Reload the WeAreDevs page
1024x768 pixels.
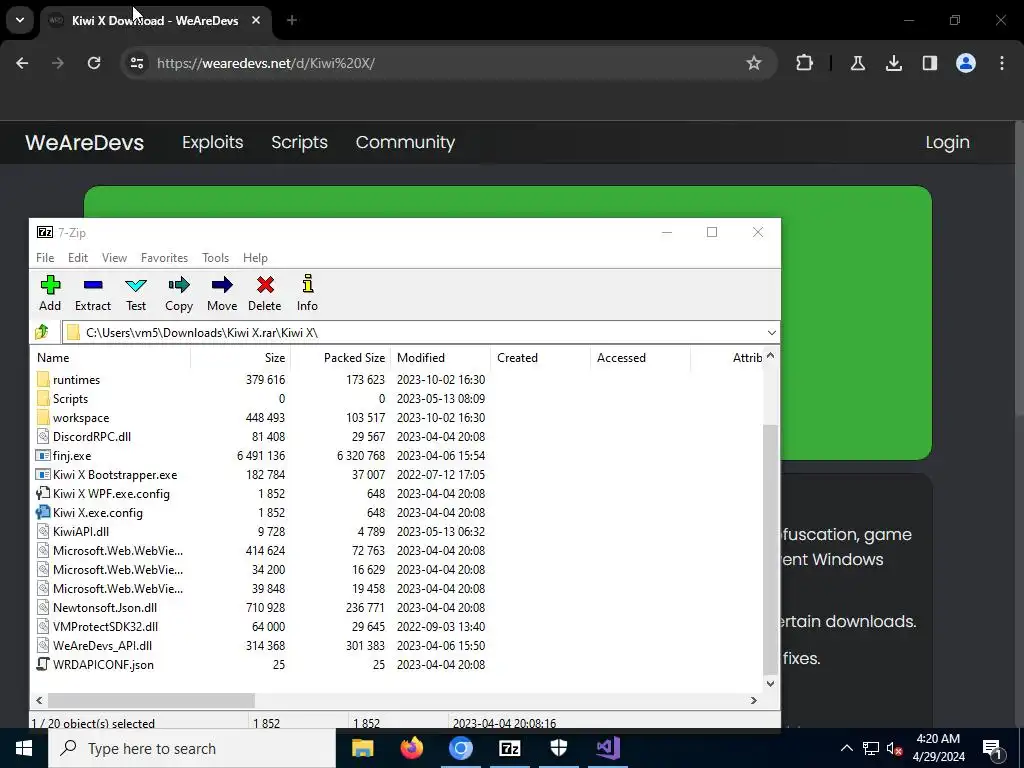point(94,63)
